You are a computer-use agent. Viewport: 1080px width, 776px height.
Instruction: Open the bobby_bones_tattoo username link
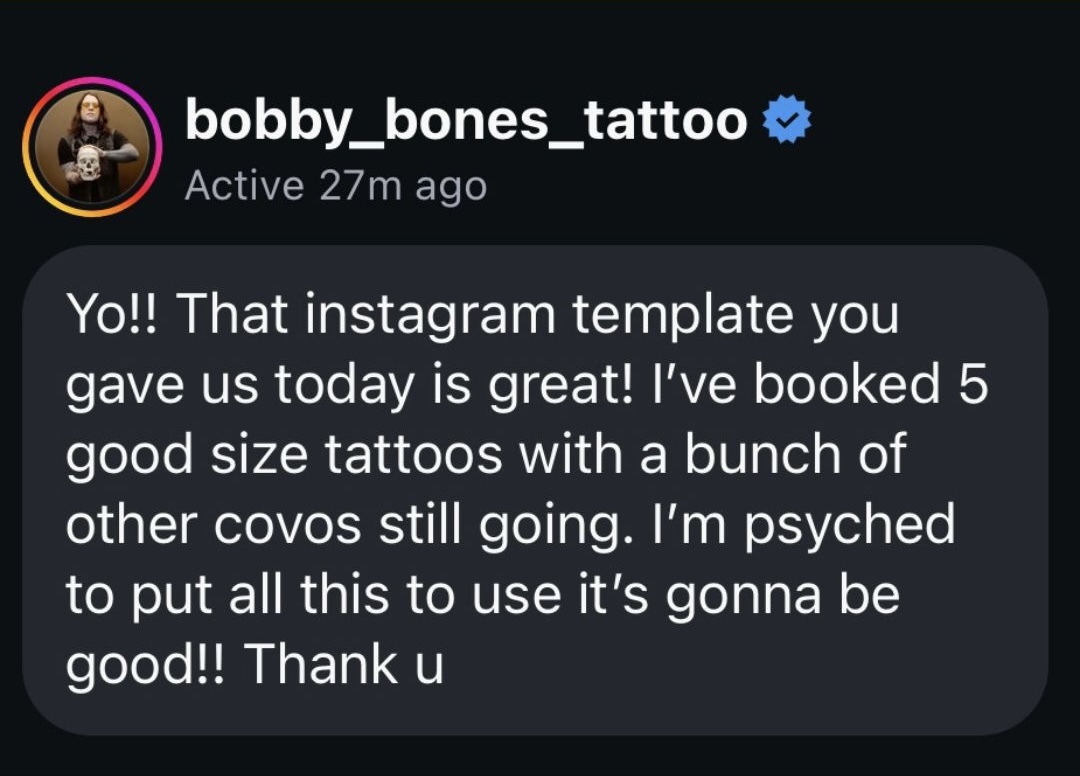(466, 122)
